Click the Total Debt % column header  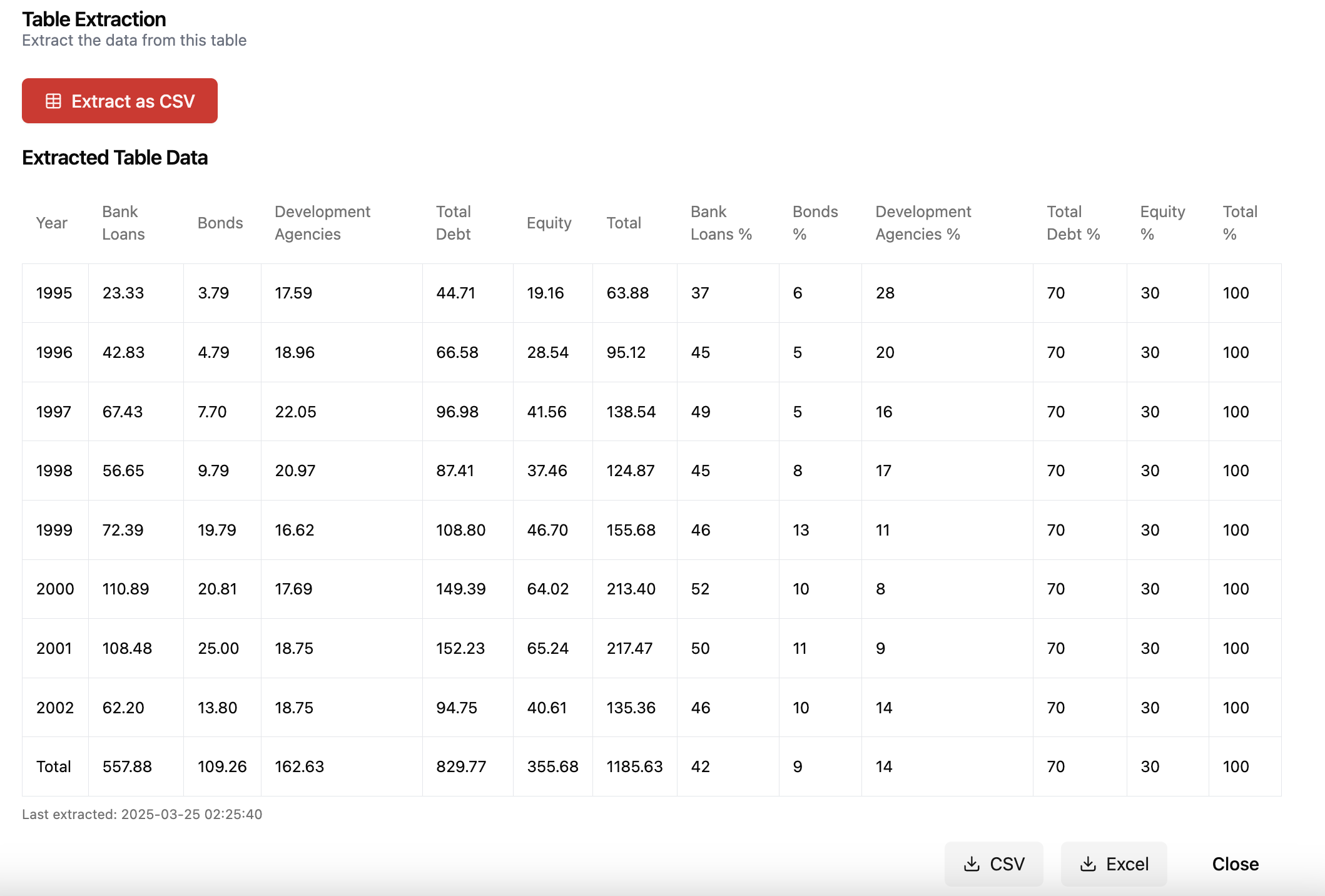(1073, 223)
